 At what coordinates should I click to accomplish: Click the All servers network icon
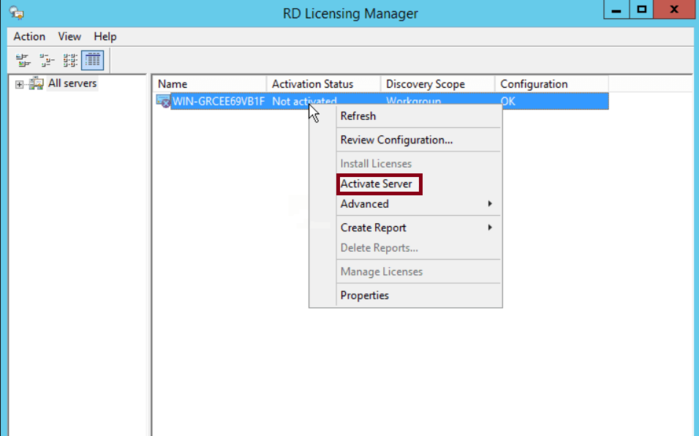36,84
